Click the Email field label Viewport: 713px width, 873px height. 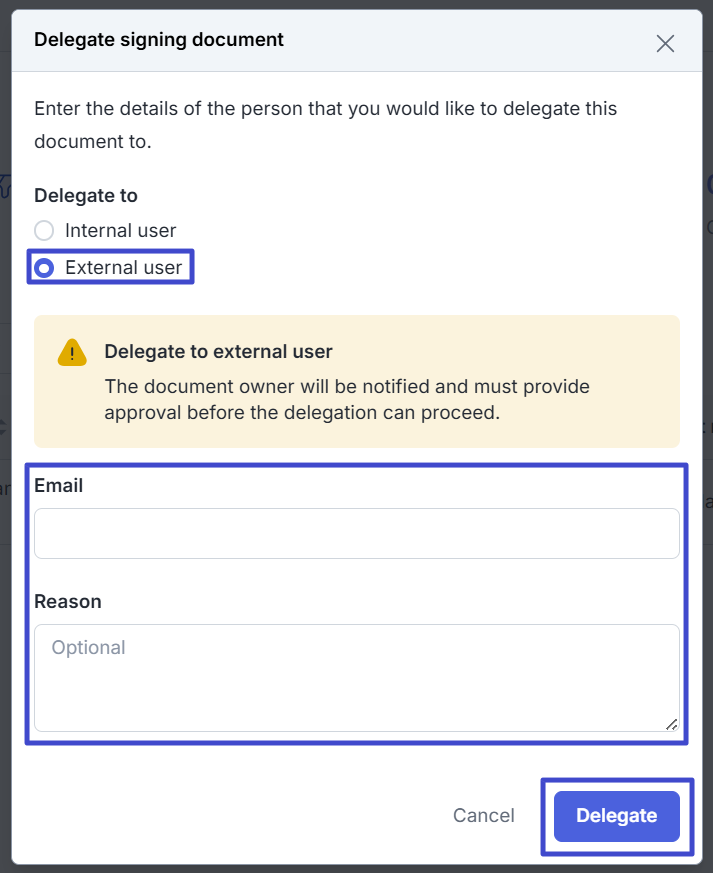(59, 486)
